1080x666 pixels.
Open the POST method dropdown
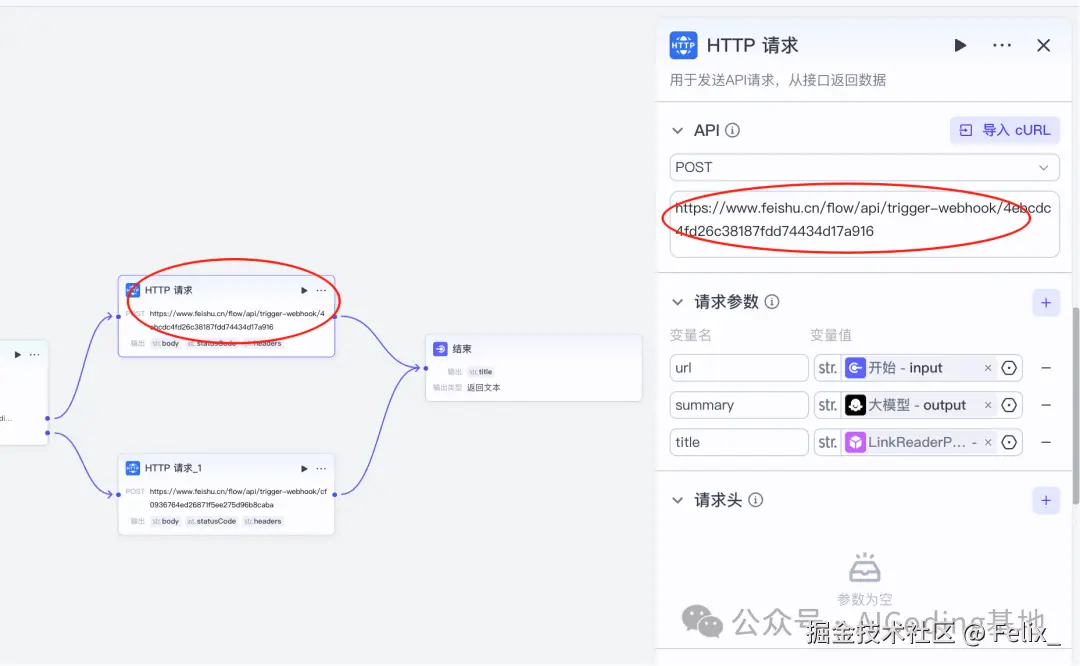[x=864, y=167]
